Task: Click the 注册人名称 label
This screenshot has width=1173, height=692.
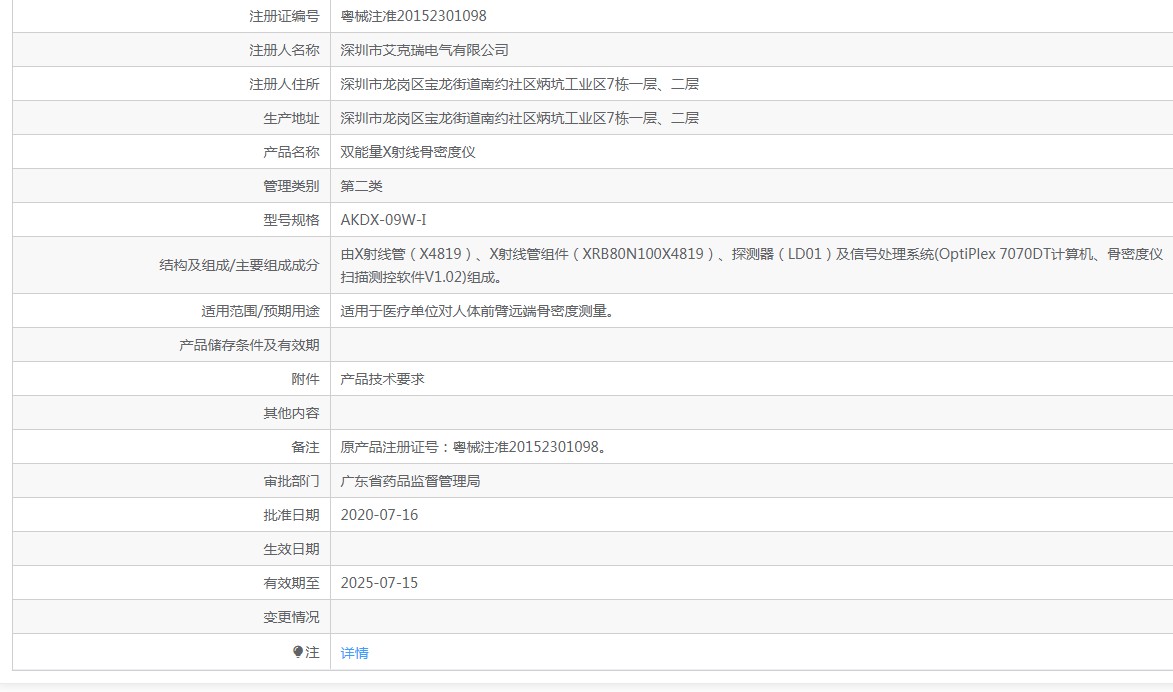Action: click(284, 50)
